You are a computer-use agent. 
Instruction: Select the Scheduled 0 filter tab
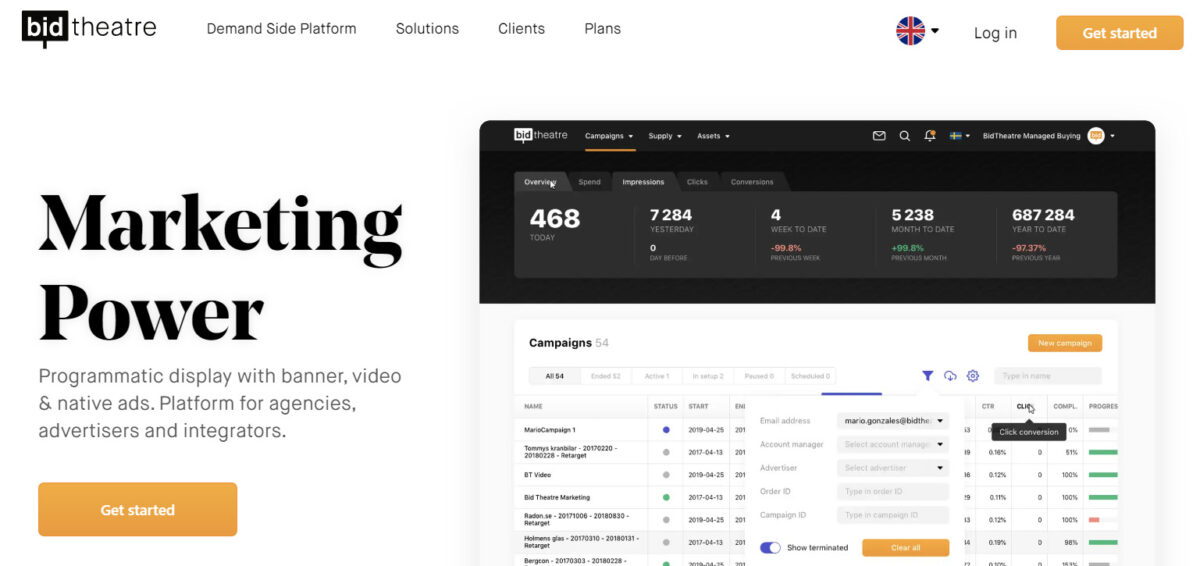(809, 376)
